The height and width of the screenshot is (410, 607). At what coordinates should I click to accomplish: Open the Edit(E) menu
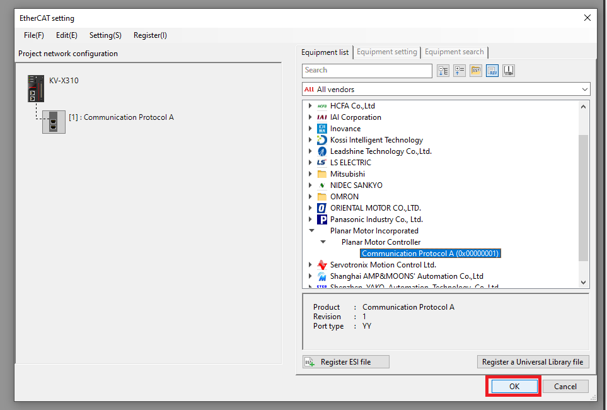pos(67,35)
